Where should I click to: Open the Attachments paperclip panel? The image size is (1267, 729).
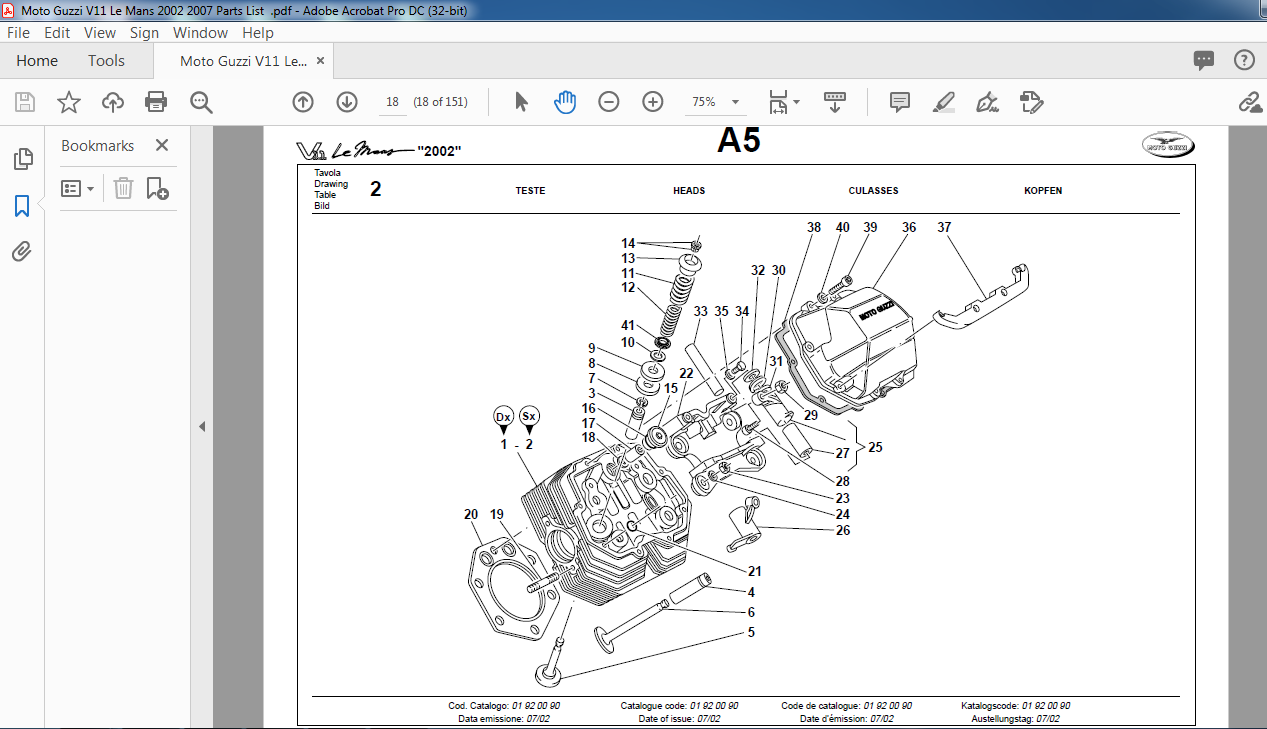22,251
